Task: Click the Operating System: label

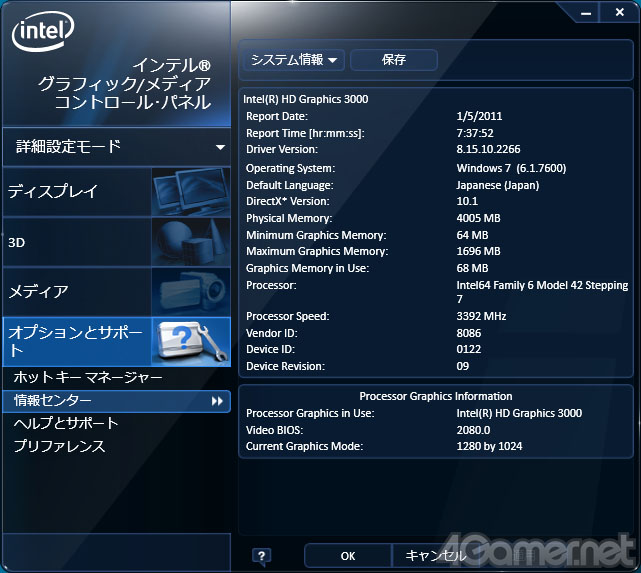Action: 290,168
